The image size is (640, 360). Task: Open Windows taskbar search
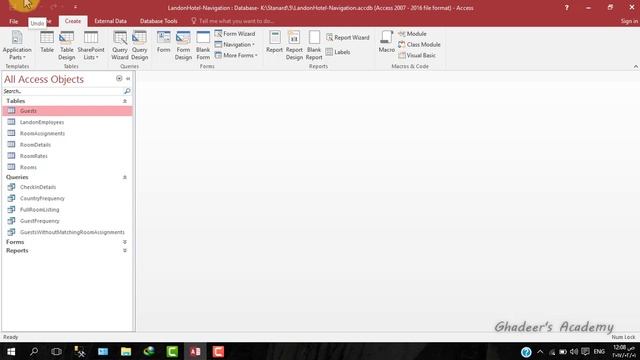tap(34, 351)
